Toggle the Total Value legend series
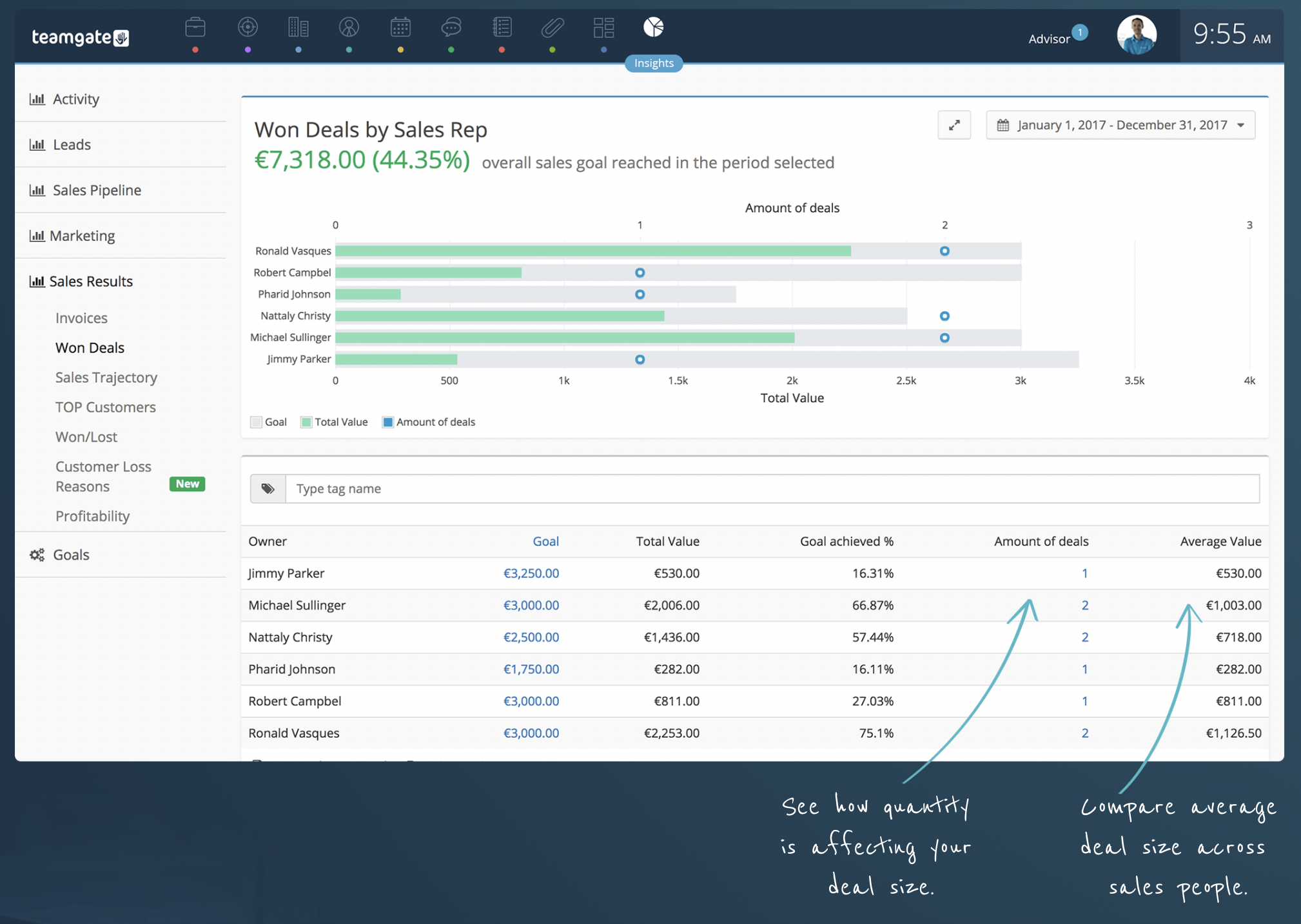 click(334, 422)
